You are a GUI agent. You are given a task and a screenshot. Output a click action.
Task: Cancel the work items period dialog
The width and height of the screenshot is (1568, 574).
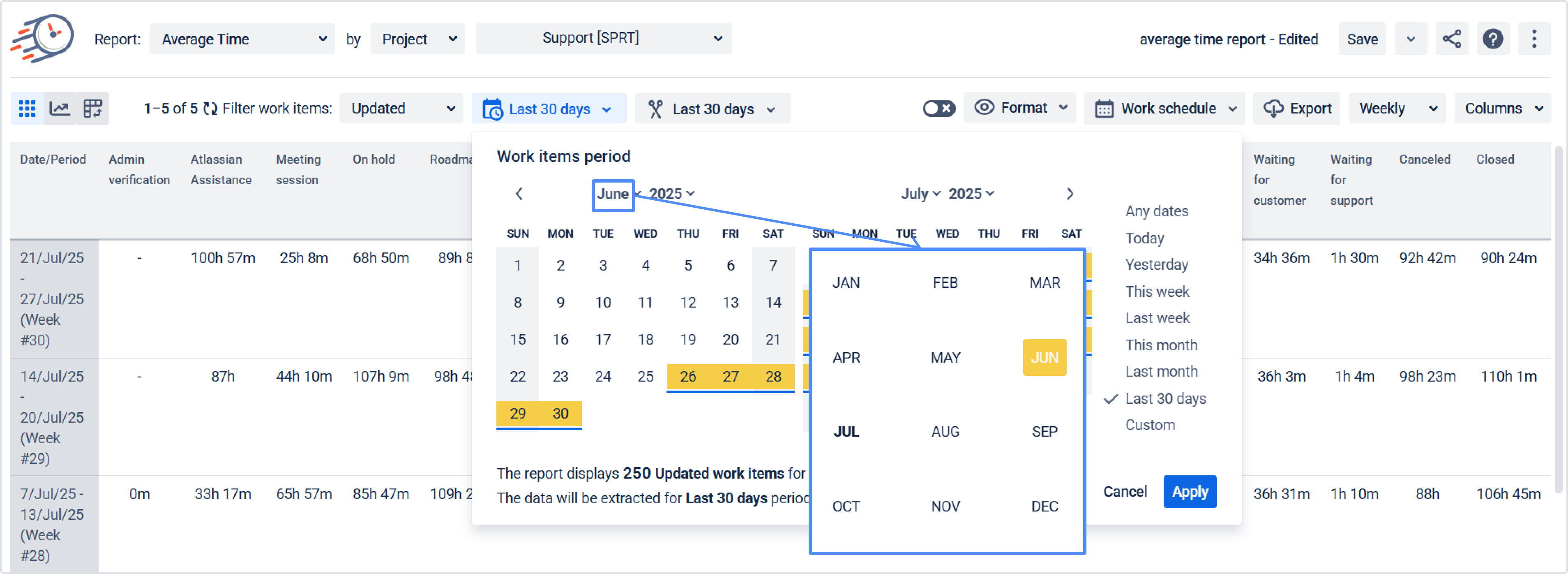(x=1124, y=492)
